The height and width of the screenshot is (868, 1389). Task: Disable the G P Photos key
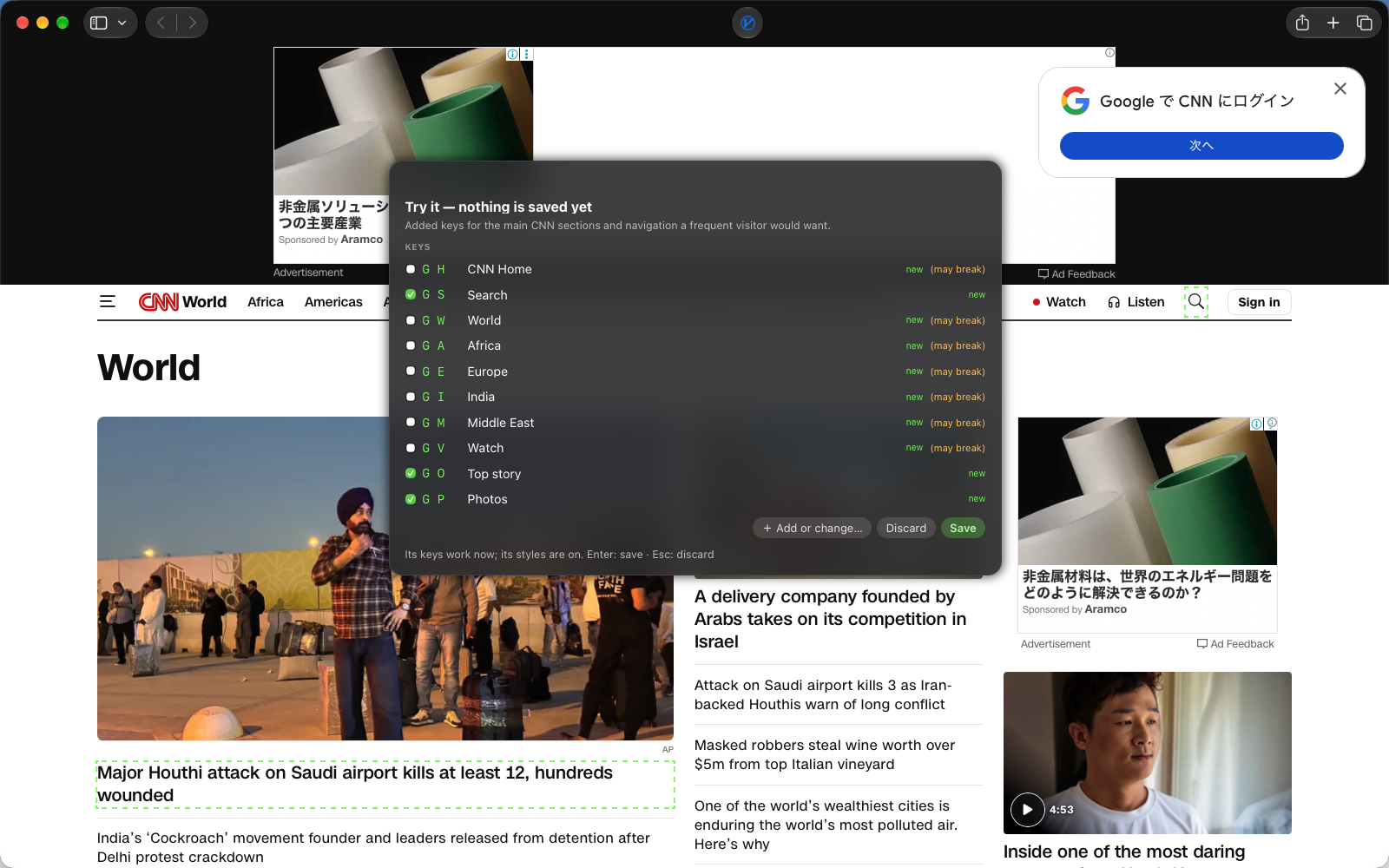[x=411, y=499]
